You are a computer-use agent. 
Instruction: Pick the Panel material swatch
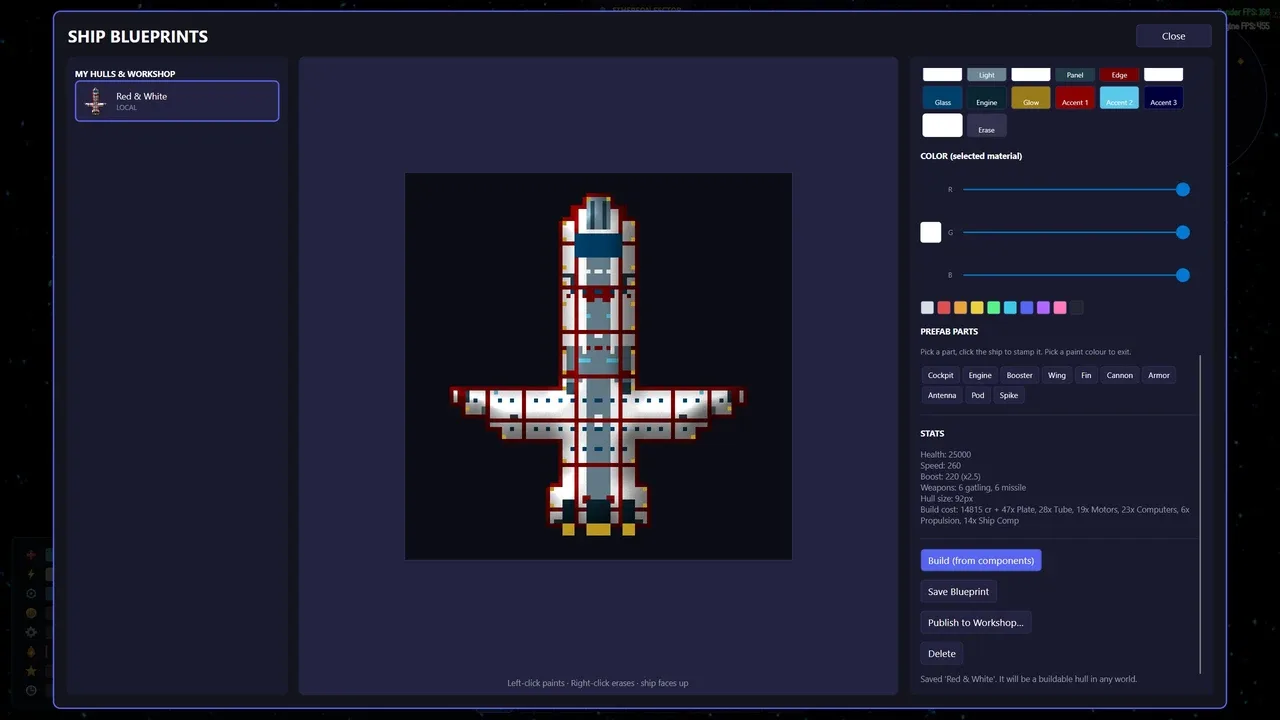pyautogui.click(x=1075, y=74)
